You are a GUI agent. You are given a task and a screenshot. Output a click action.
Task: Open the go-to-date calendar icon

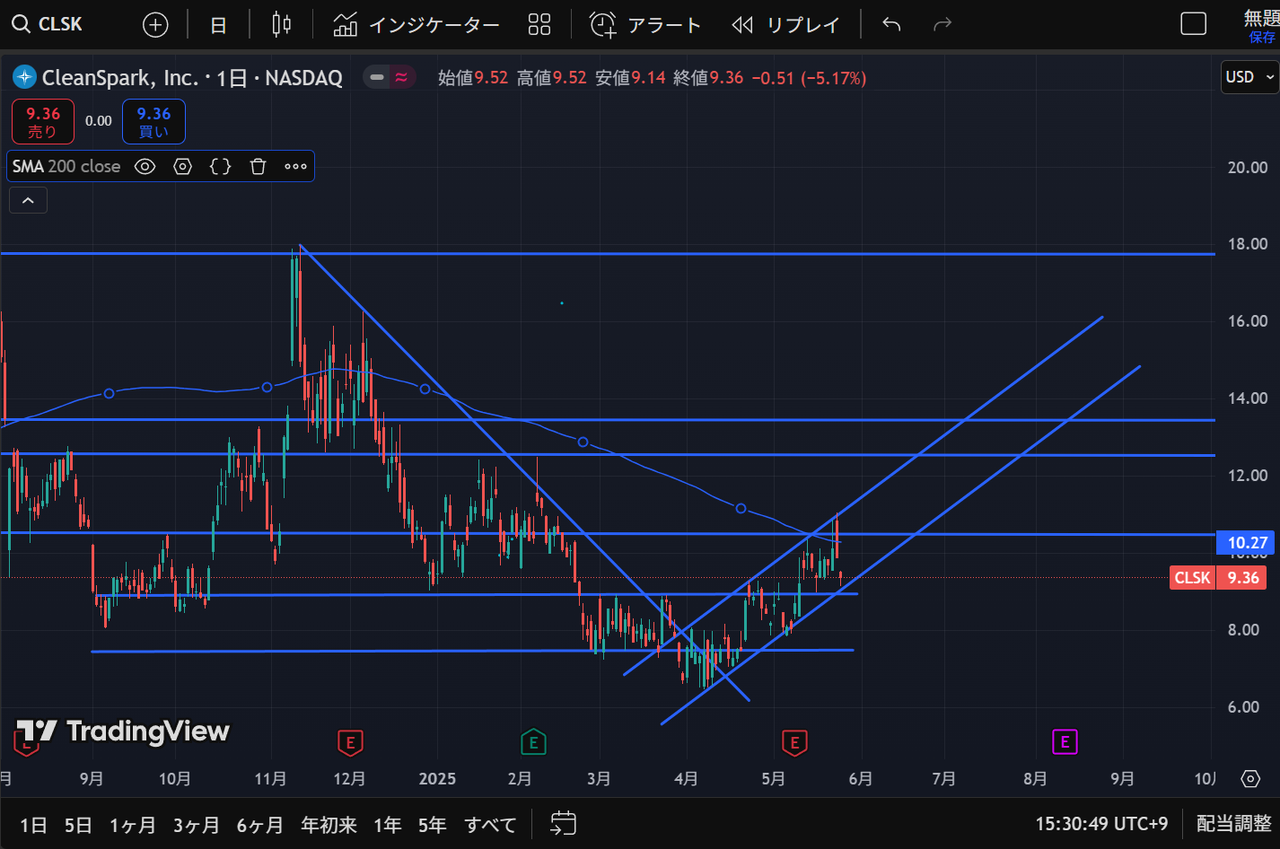pos(564,824)
